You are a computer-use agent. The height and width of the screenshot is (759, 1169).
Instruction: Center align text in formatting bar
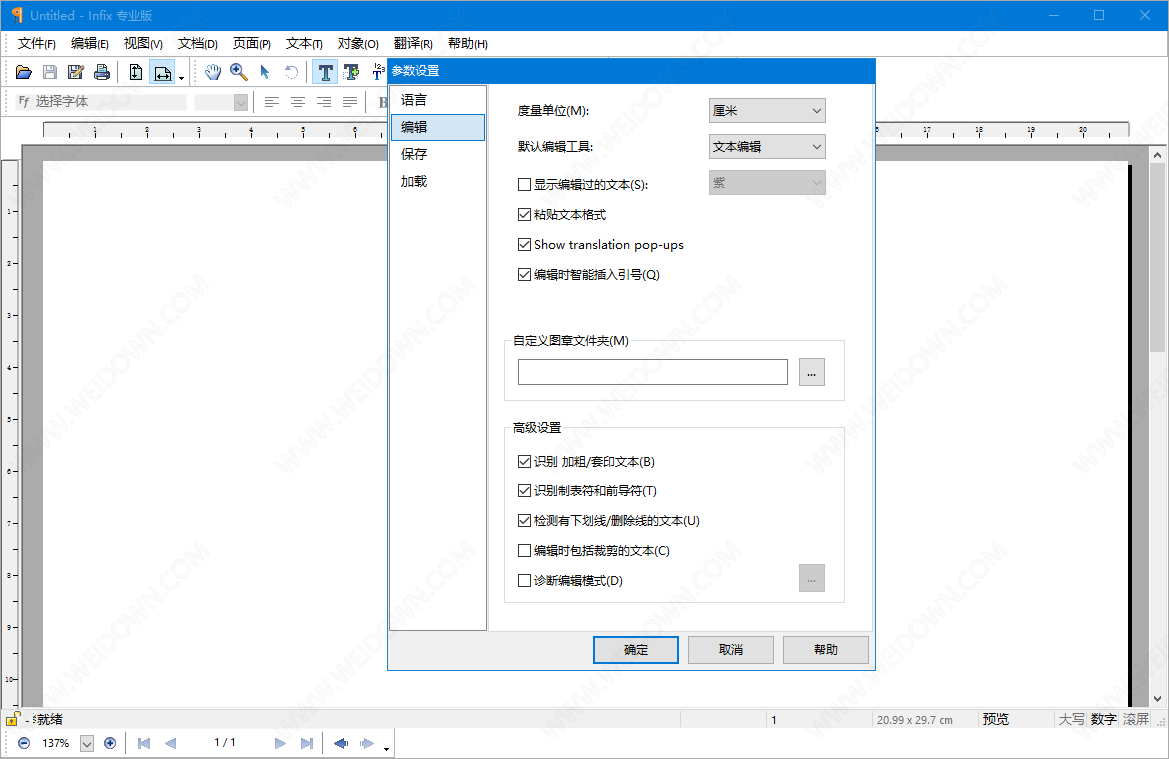pos(297,102)
